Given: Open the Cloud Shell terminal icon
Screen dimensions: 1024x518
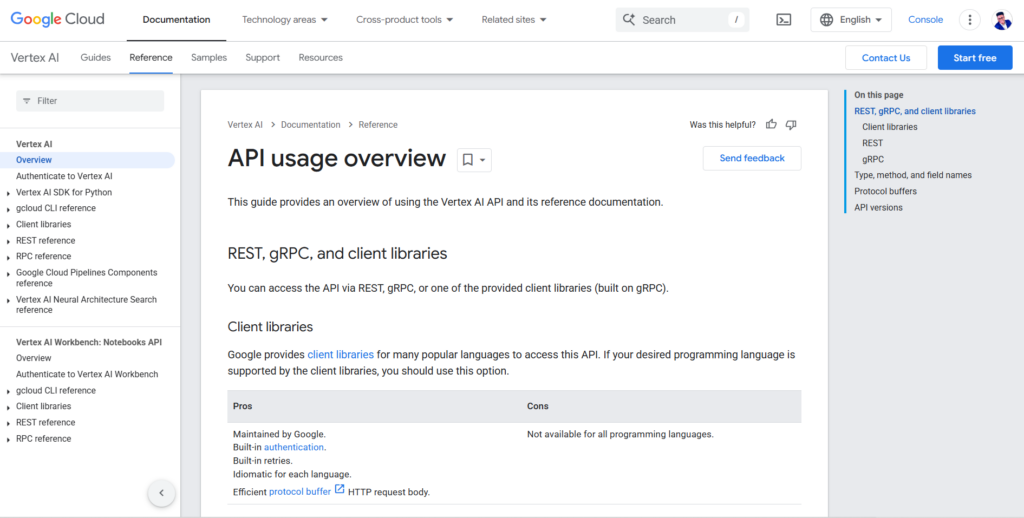Looking at the screenshot, I should [x=784, y=20].
